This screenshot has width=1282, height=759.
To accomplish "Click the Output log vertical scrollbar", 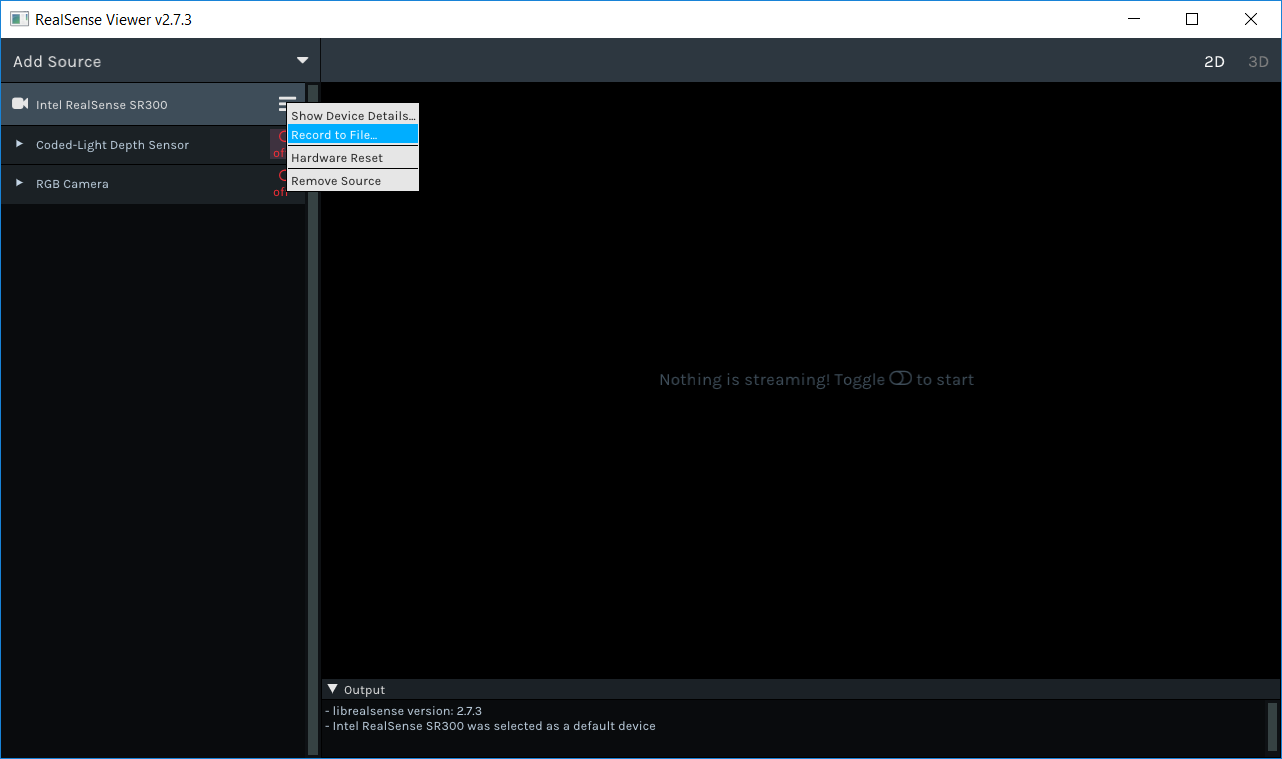I will [x=1272, y=725].
